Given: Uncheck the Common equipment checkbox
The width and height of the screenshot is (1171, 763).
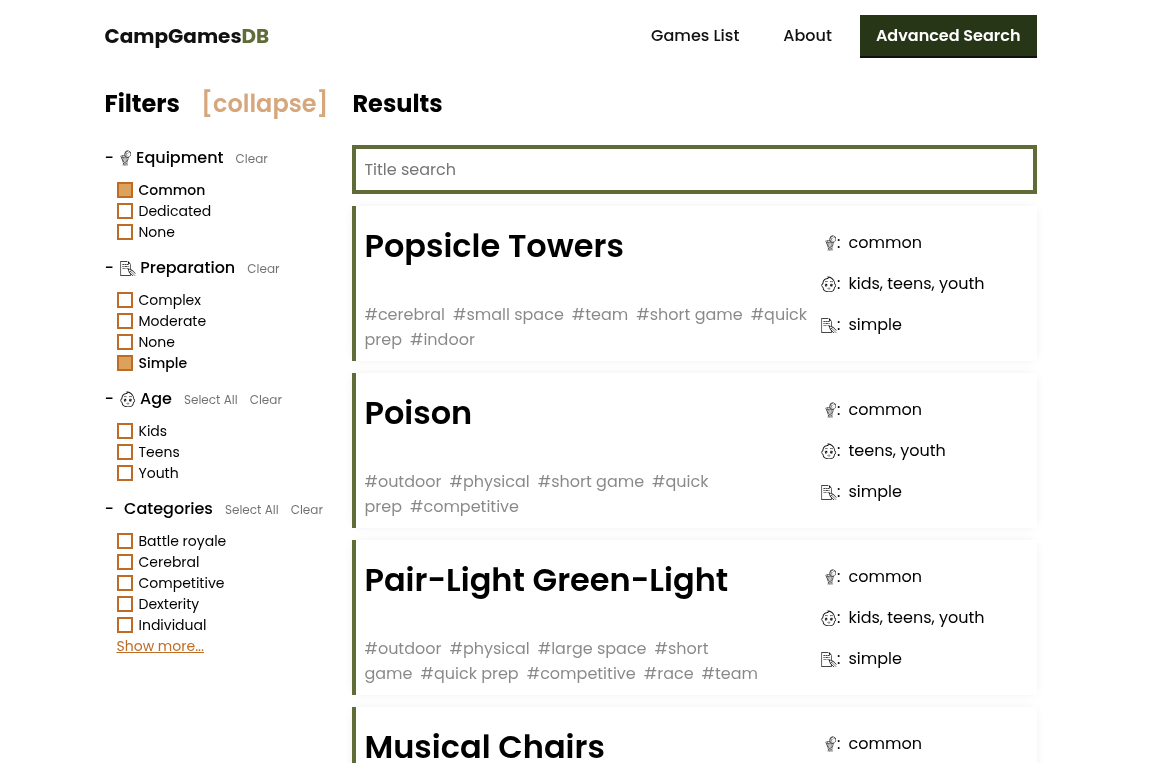Looking at the screenshot, I should [125, 189].
